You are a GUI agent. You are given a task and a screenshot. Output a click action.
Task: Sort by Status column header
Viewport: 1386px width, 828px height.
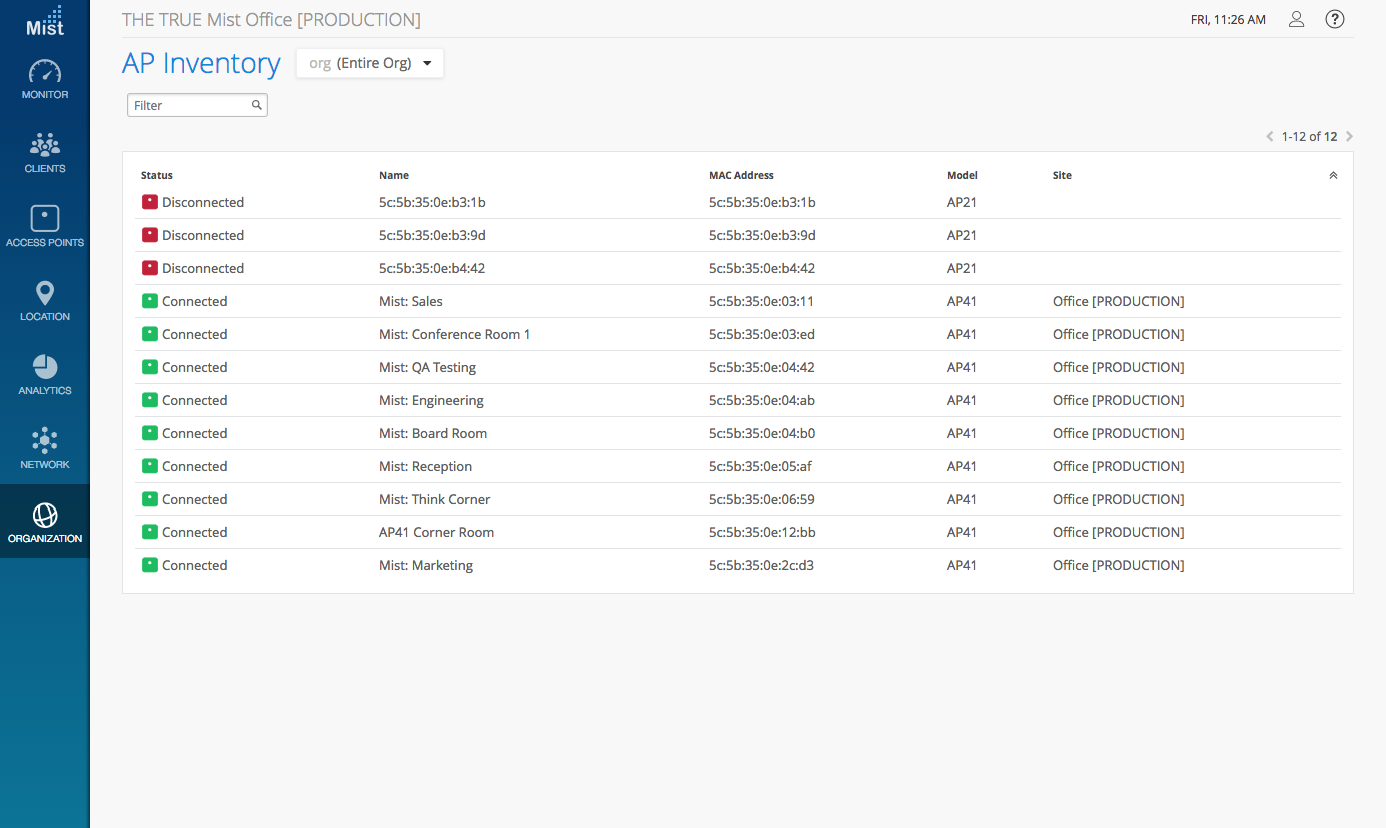pyautogui.click(x=157, y=176)
